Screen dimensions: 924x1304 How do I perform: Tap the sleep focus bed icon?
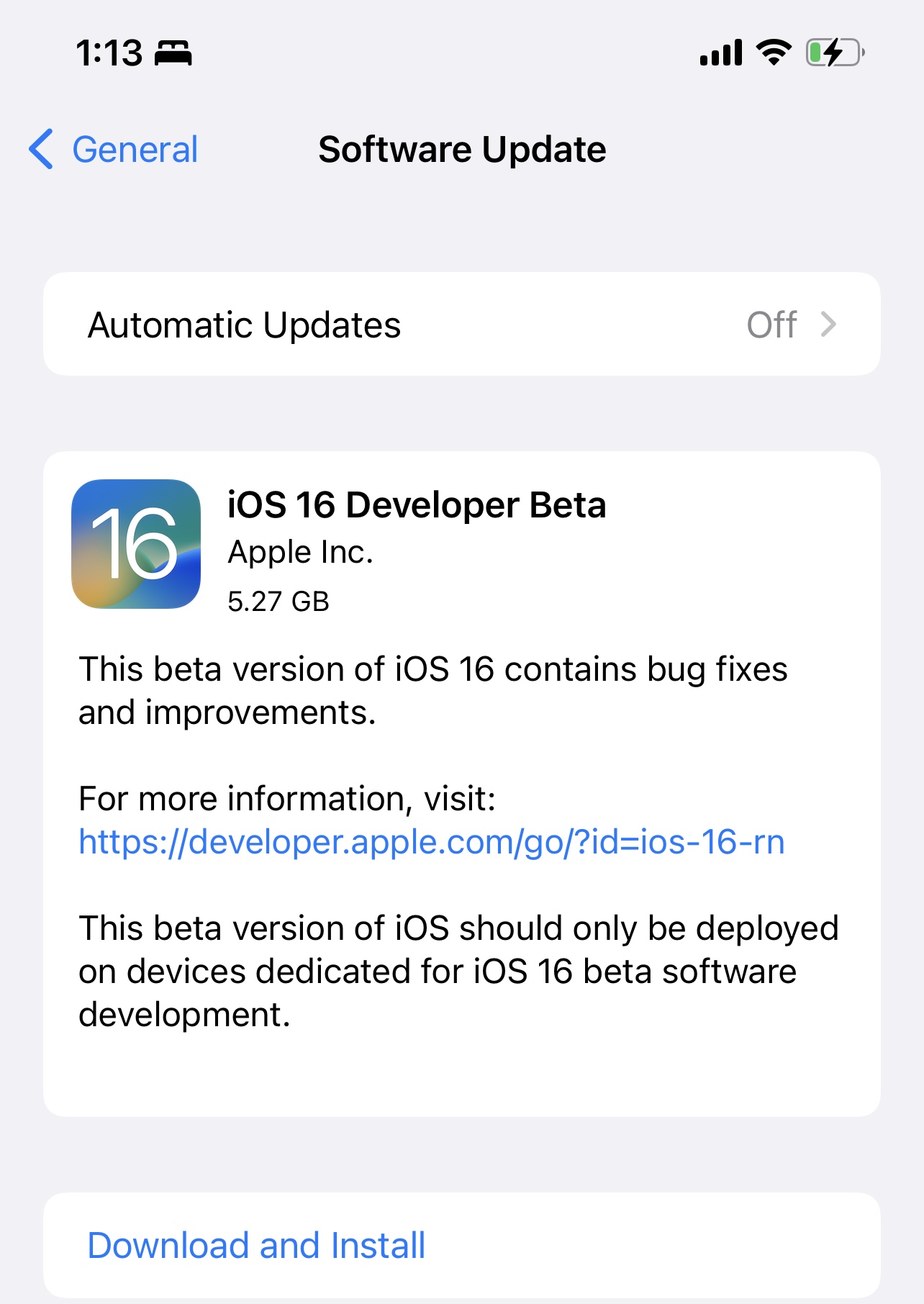173,53
